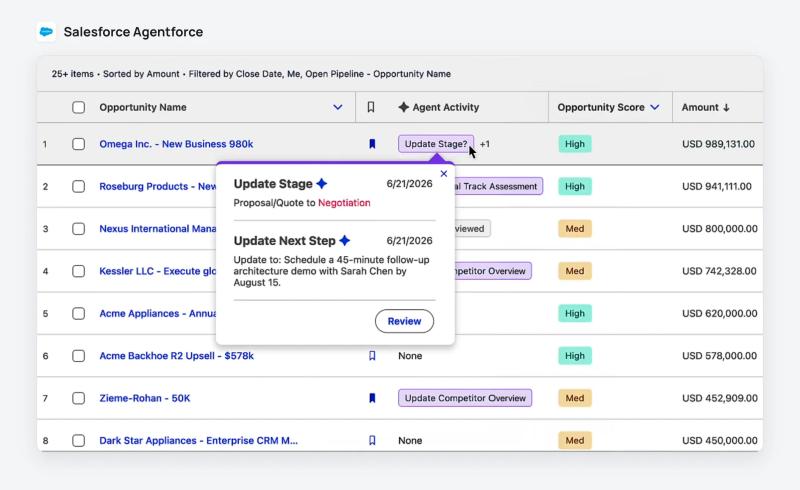Viewport: 800px width, 490px height.
Task: Open Dark Star Appliances - Enterprise CRM link
Action: (198, 440)
